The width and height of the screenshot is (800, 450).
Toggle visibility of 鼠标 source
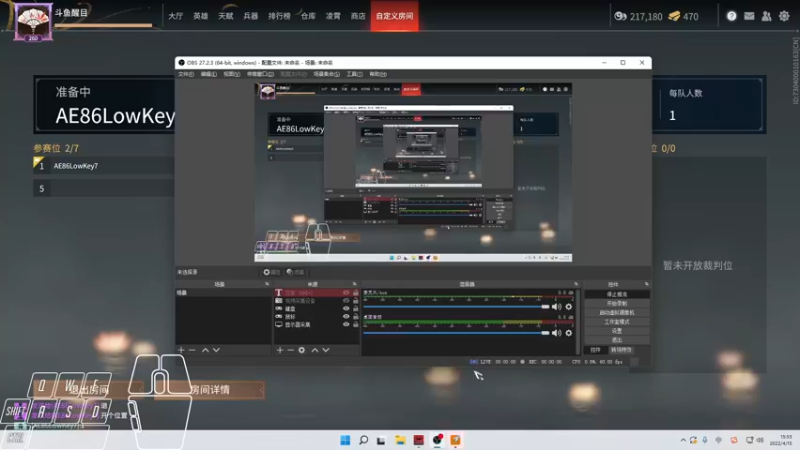[346, 316]
